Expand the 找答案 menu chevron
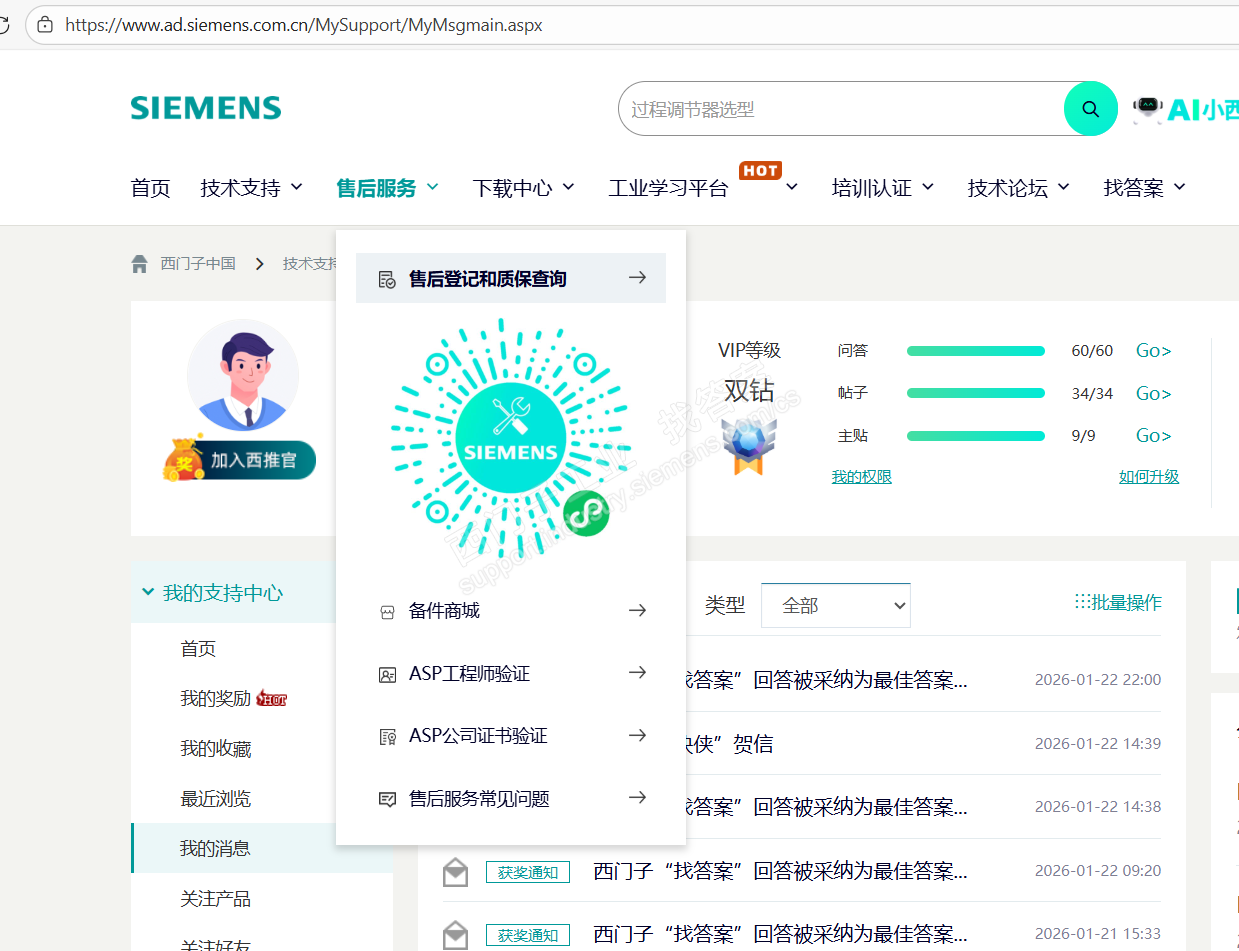This screenshot has width=1239, height=951. pyautogui.click(x=1180, y=187)
